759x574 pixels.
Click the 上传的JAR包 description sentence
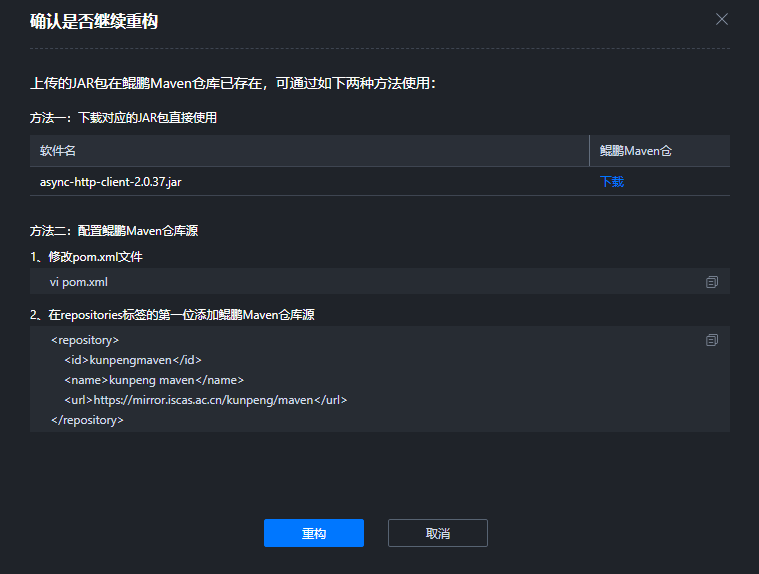click(x=233, y=83)
